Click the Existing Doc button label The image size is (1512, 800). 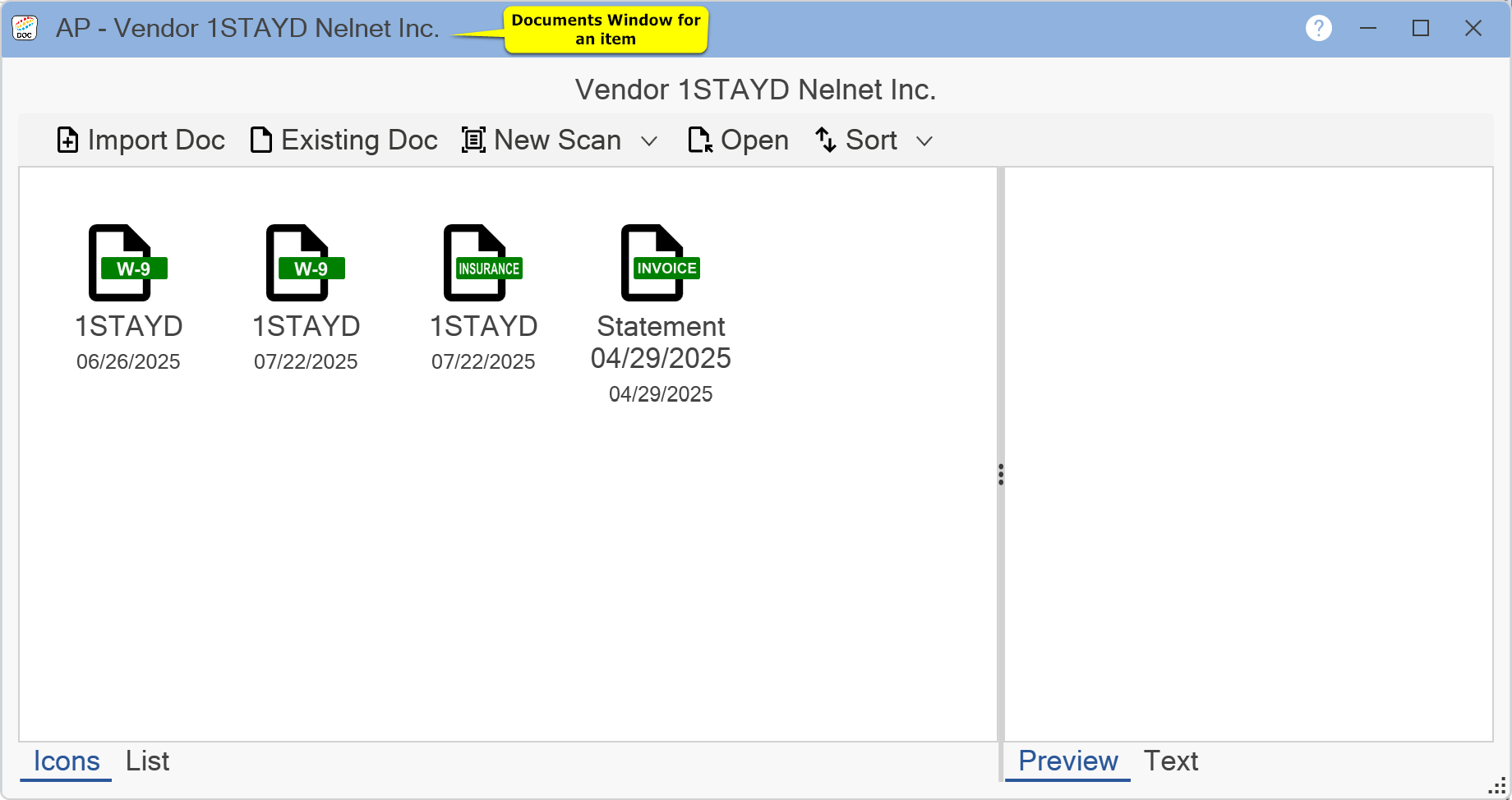tap(359, 140)
